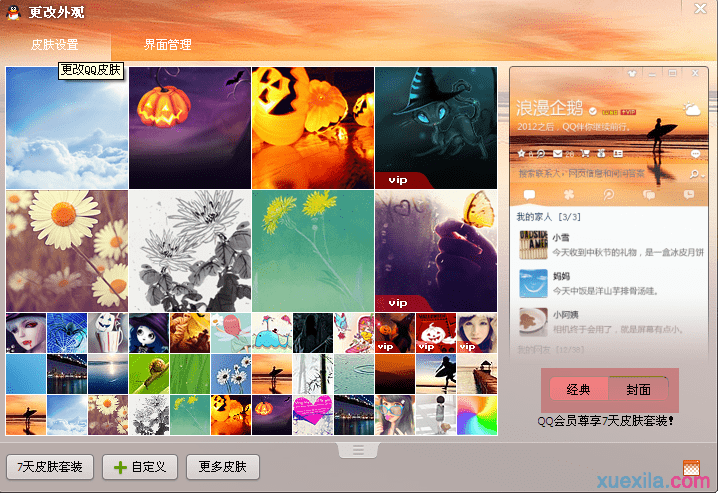Image resolution: width=718 pixels, height=493 pixels.
Task: Click the calendar icon at bottom right
Action: tap(691, 467)
